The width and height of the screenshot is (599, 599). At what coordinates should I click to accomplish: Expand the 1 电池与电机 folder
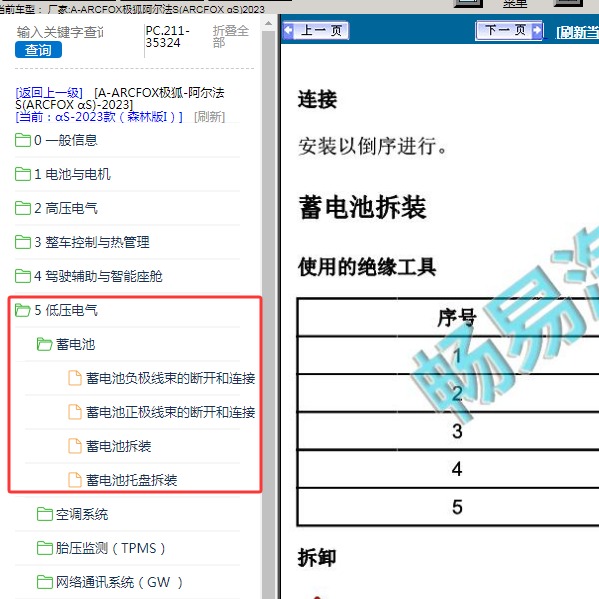(x=72, y=174)
